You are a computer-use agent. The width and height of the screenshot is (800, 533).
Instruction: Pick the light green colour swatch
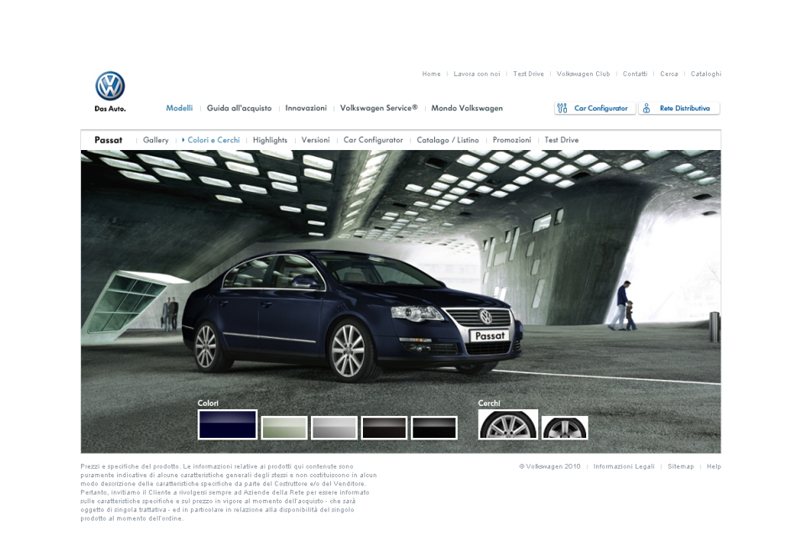point(284,428)
